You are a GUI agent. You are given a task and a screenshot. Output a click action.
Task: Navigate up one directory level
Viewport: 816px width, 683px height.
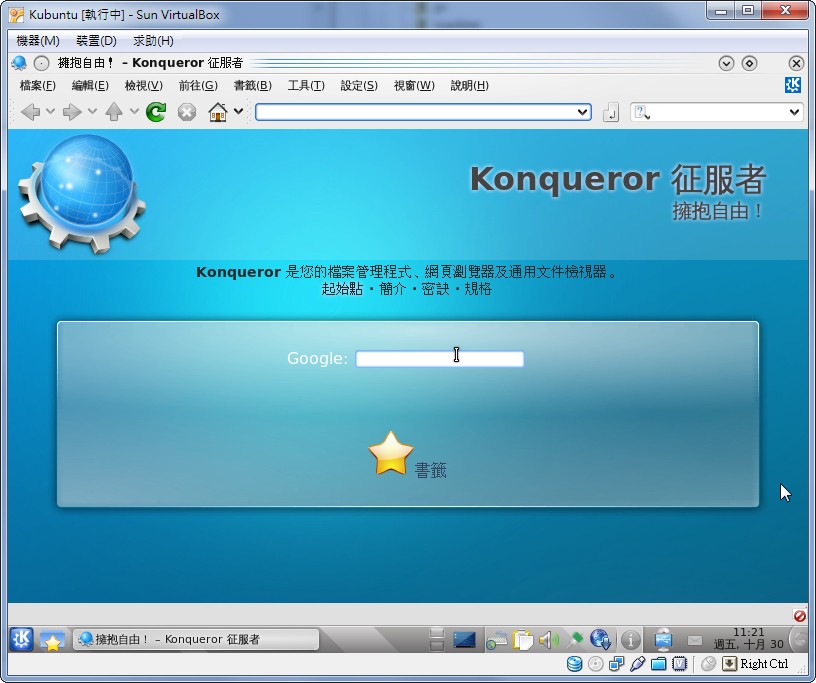(113, 112)
